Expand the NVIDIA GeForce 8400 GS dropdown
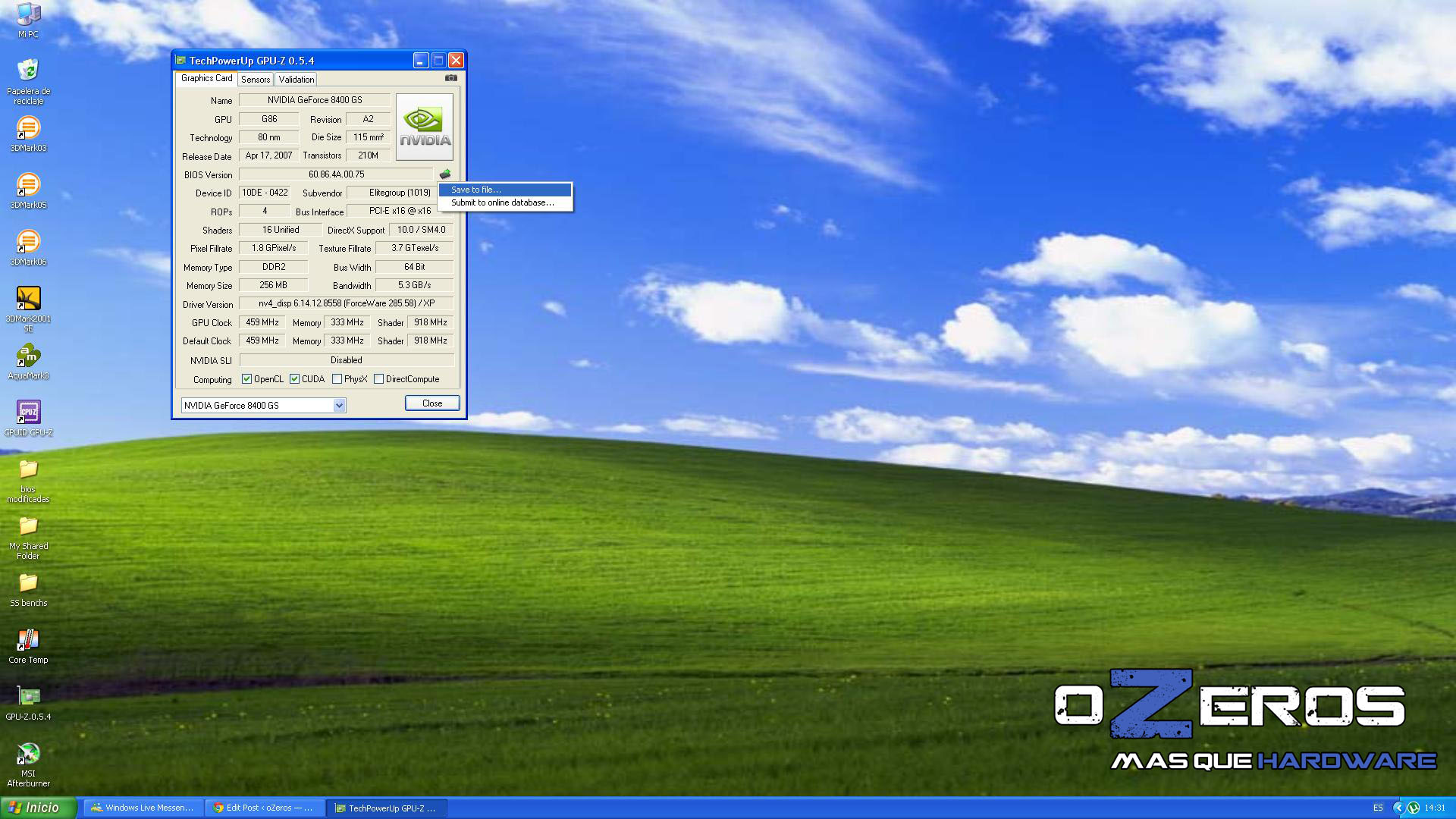The image size is (1456, 819). tap(339, 406)
